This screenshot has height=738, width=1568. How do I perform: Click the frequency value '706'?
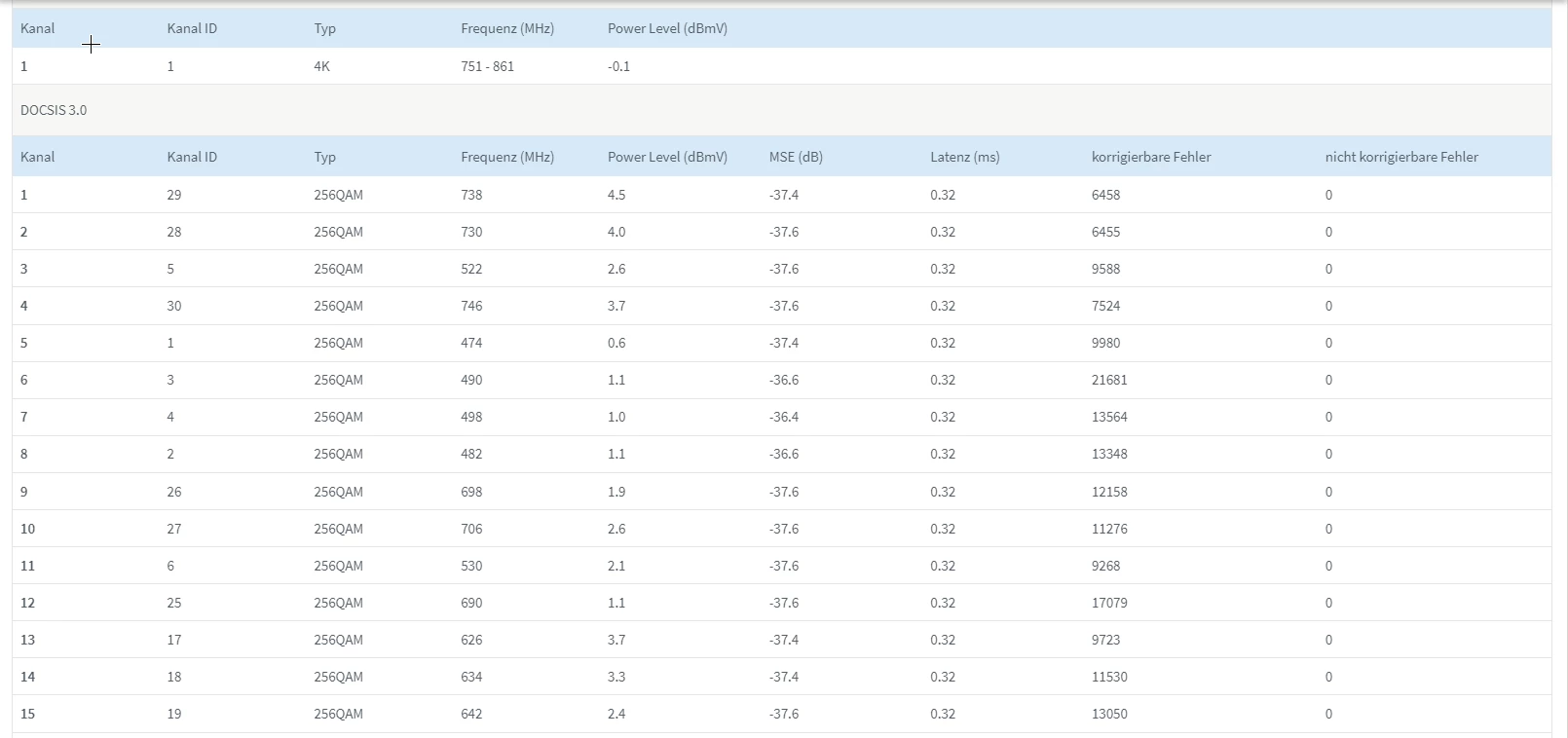471,529
